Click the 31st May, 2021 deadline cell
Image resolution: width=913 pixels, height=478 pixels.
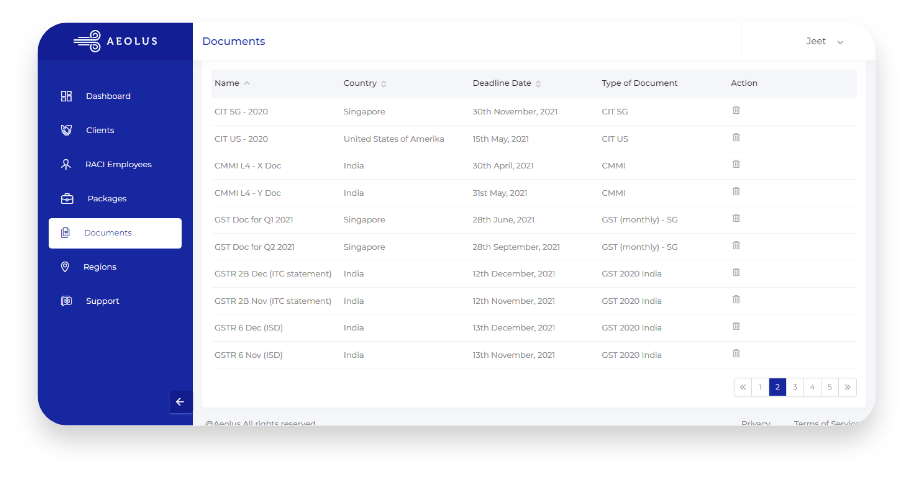[x=500, y=193]
